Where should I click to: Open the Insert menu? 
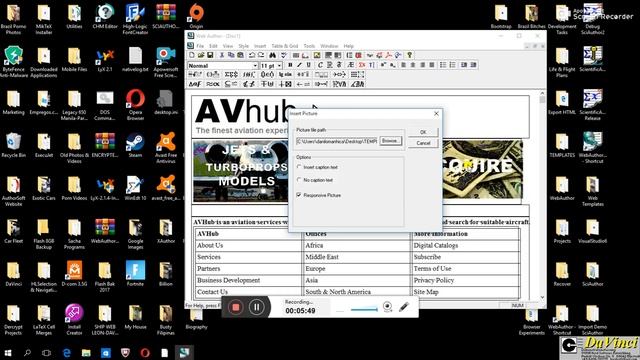(260, 46)
